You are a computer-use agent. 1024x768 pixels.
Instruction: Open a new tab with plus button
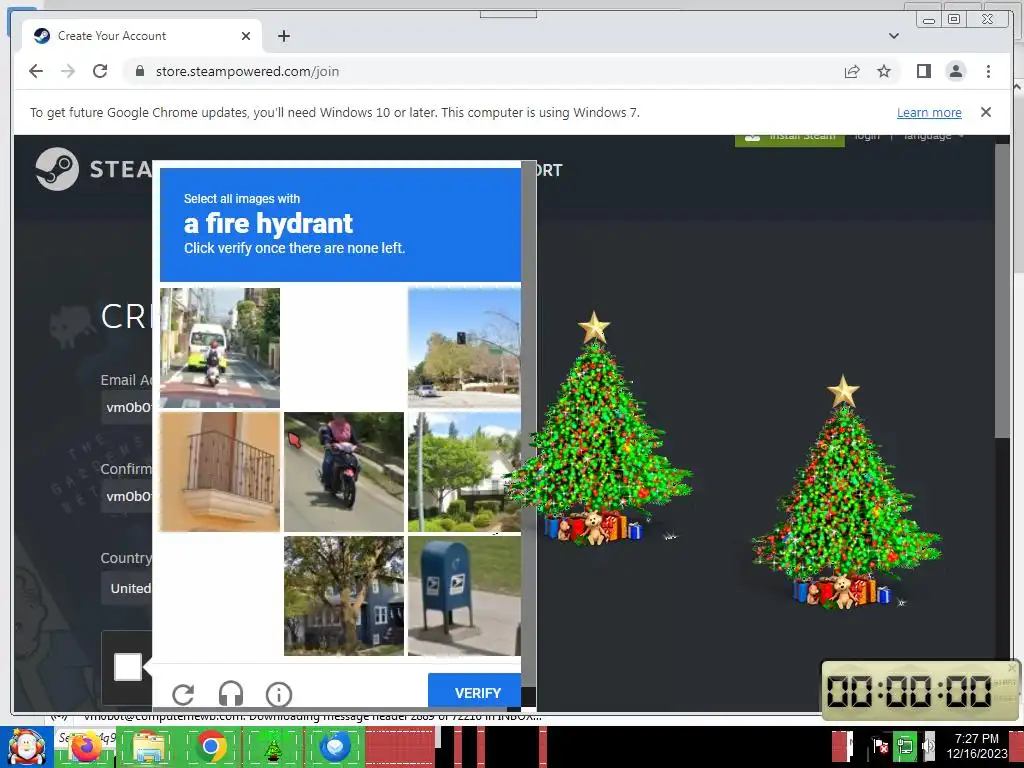coord(283,36)
